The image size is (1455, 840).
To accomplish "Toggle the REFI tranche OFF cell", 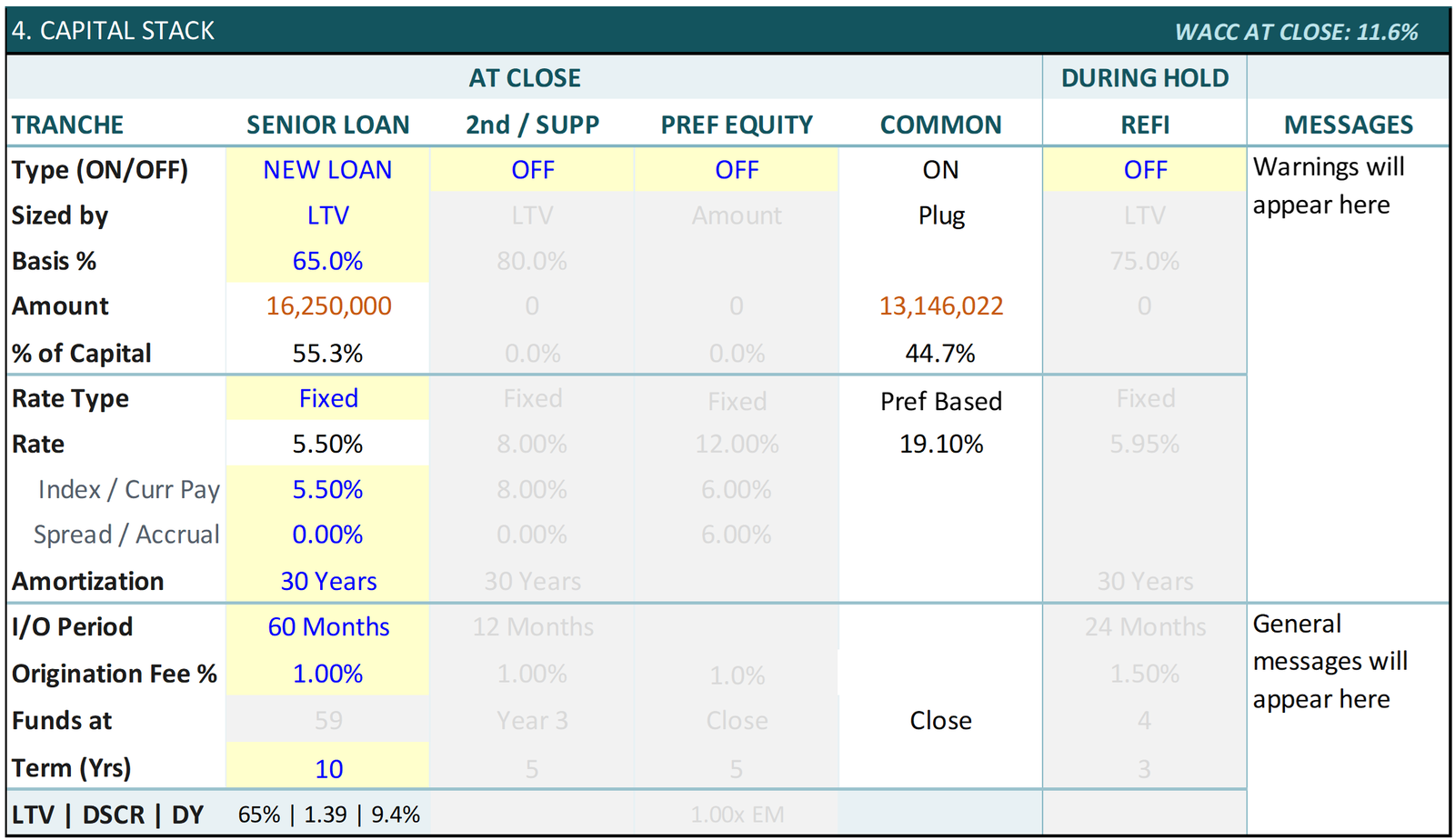I will pos(1145,170).
